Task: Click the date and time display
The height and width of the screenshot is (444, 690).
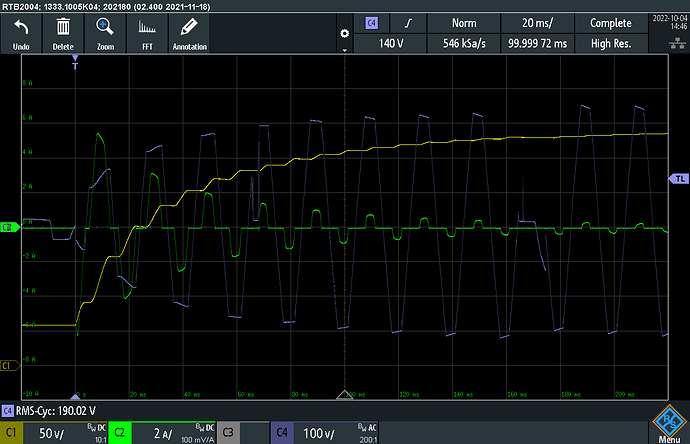Action: pyautogui.click(x=669, y=22)
